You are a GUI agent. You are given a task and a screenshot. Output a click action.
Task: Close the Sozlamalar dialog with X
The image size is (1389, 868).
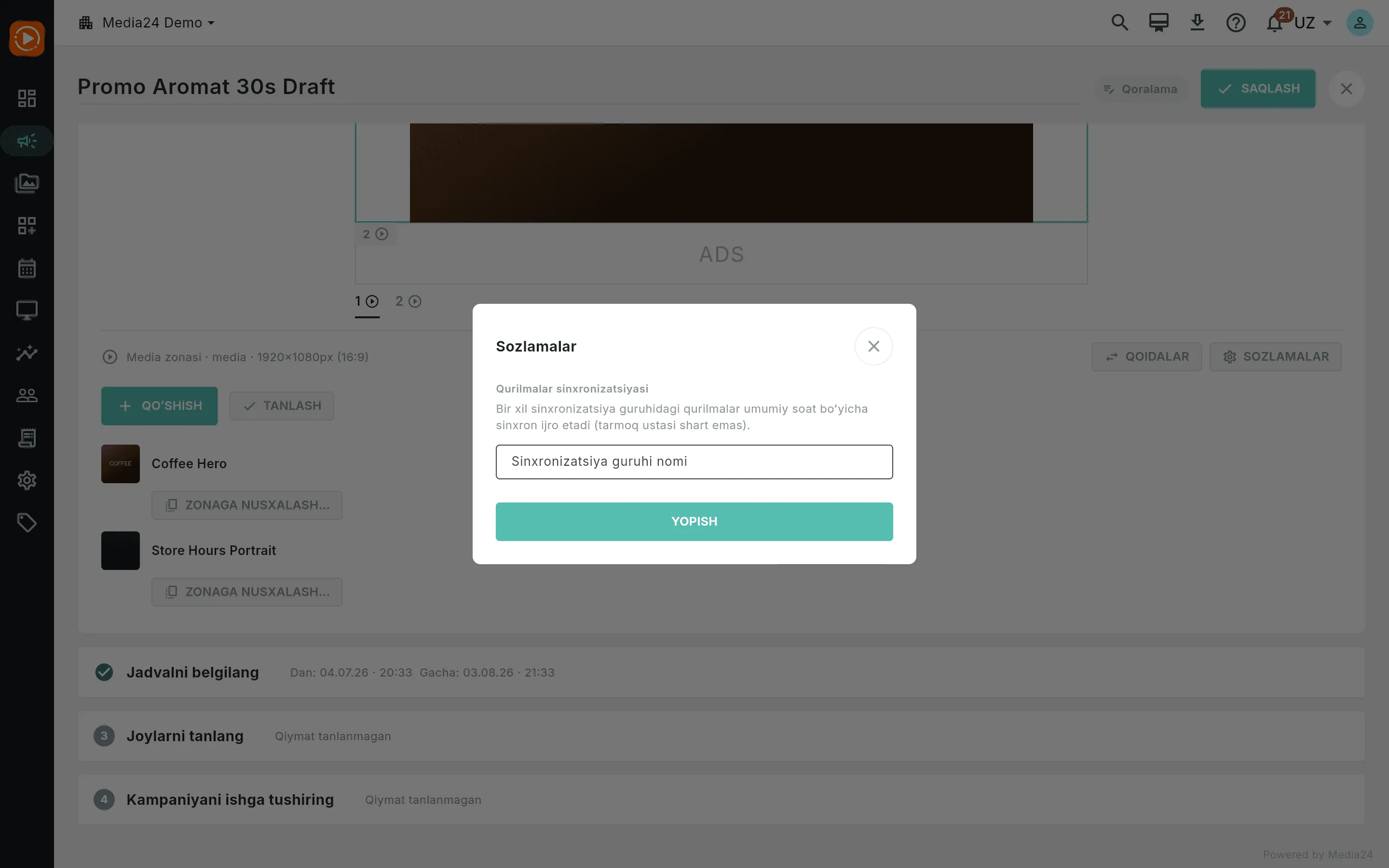coord(873,346)
